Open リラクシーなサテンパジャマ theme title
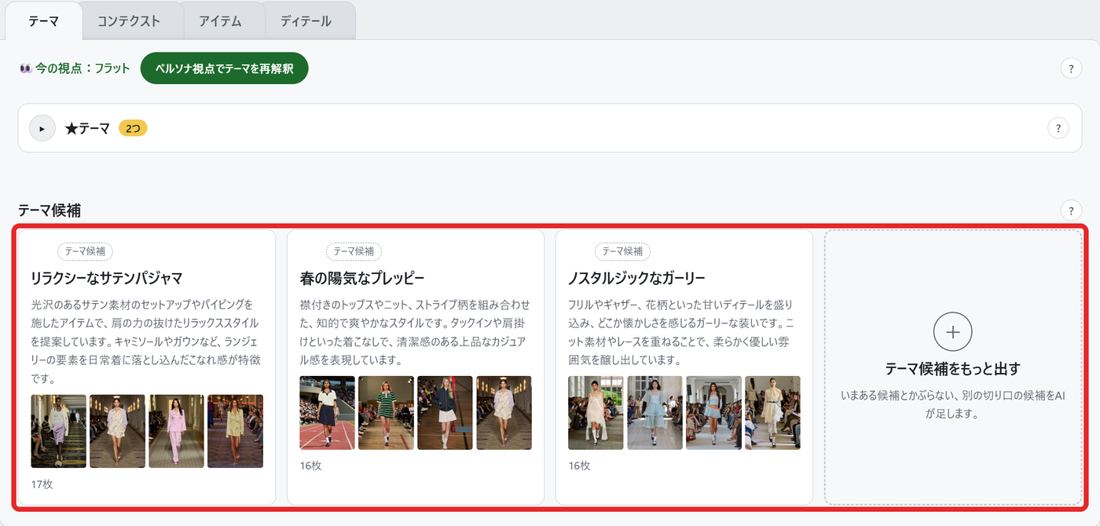 point(107,278)
